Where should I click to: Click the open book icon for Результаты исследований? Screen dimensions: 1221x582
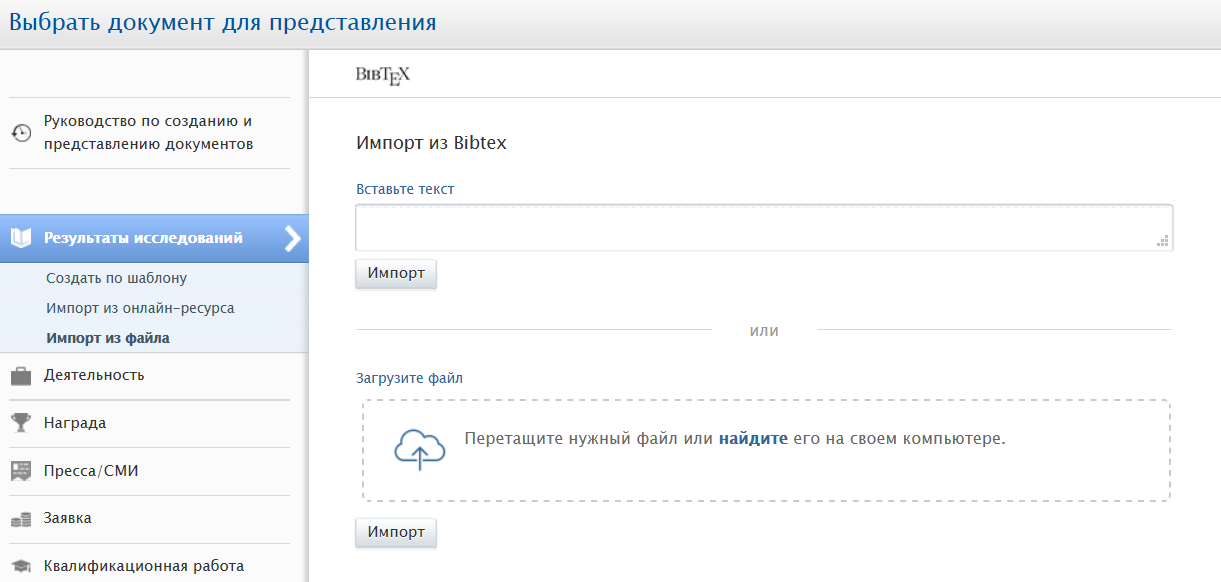(21, 238)
